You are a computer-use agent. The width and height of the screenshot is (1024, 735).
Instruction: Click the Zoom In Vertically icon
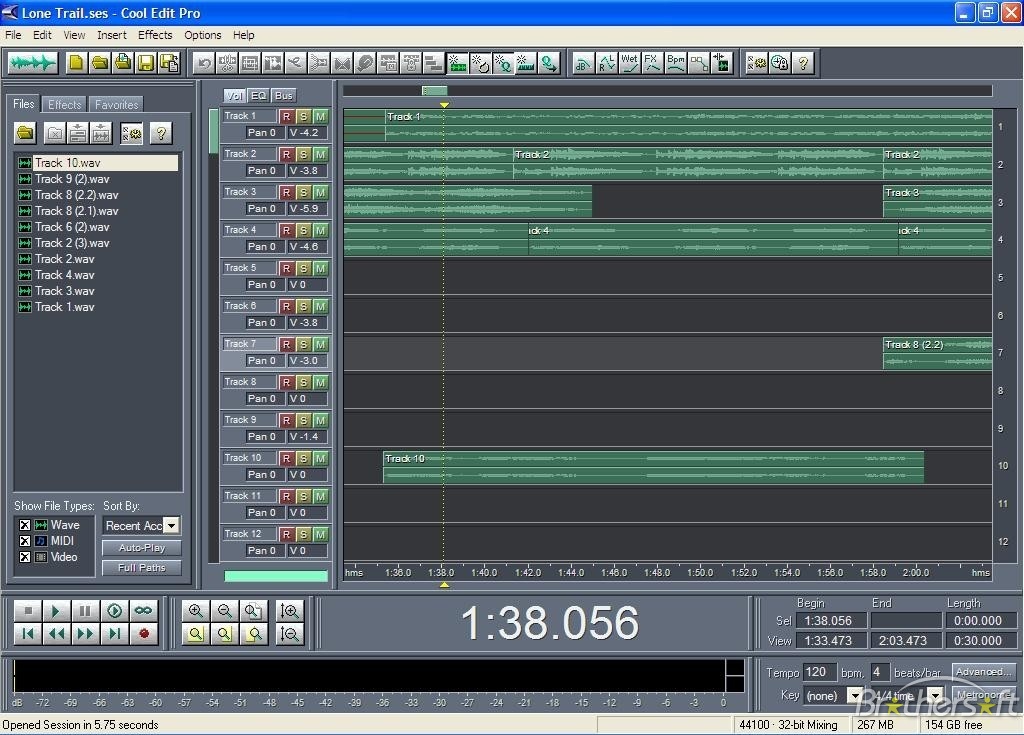tap(289, 611)
